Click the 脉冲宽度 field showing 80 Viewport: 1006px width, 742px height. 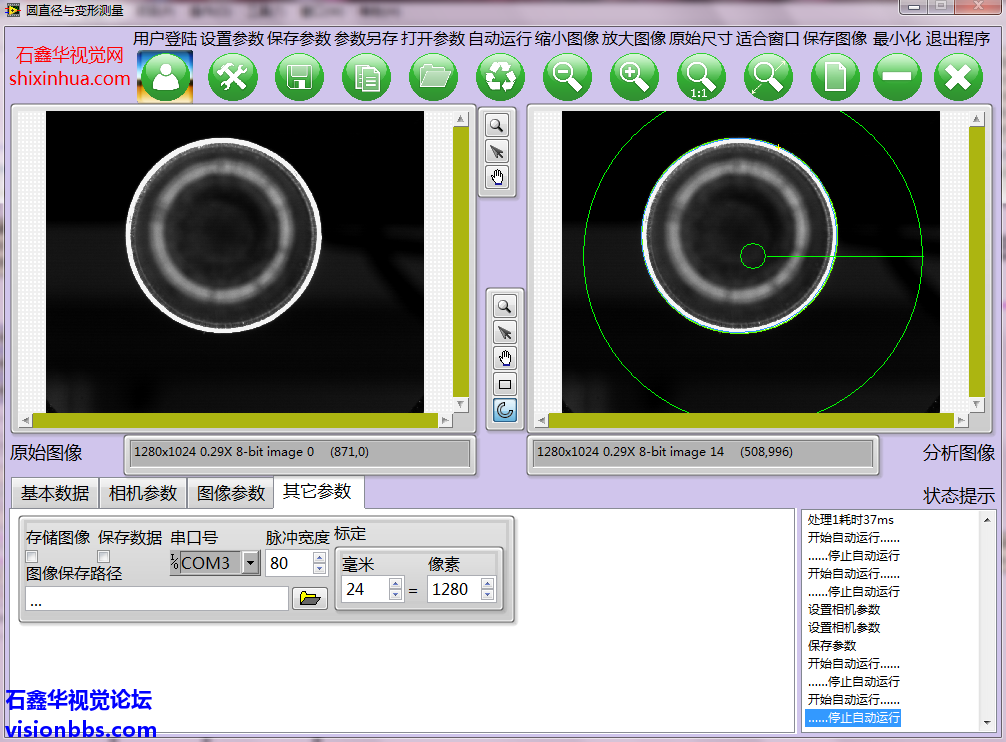(x=289, y=563)
